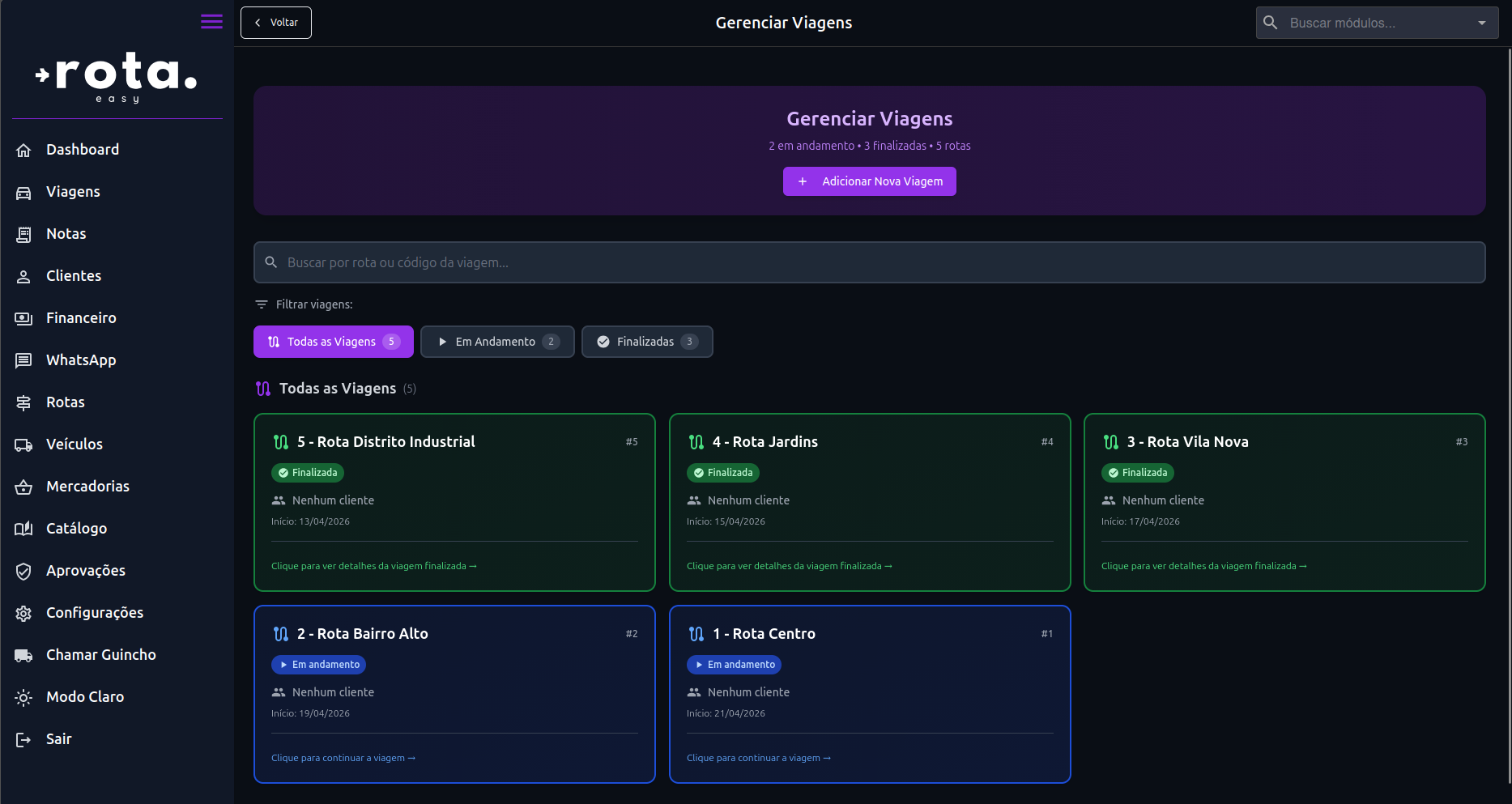Click the Aprovações shield icon
1512x804 pixels.
tap(23, 571)
